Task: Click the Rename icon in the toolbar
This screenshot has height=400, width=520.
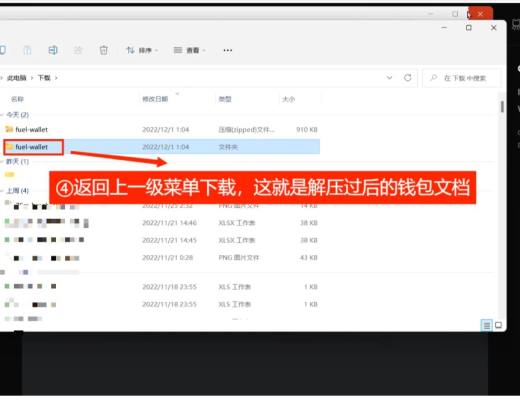Action: (x=53, y=50)
